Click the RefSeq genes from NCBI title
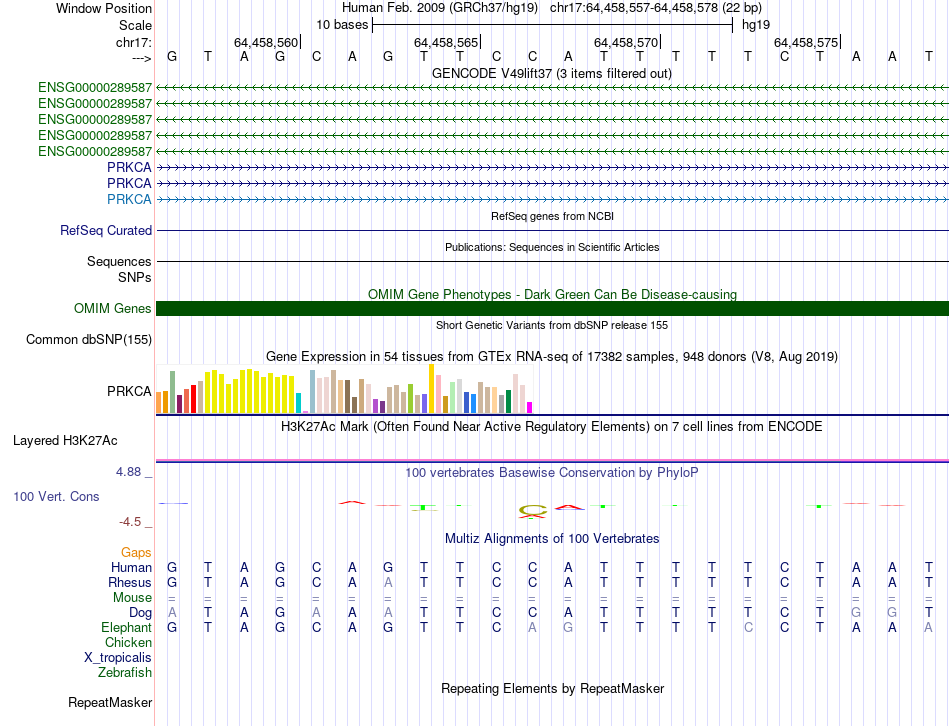 pos(553,216)
